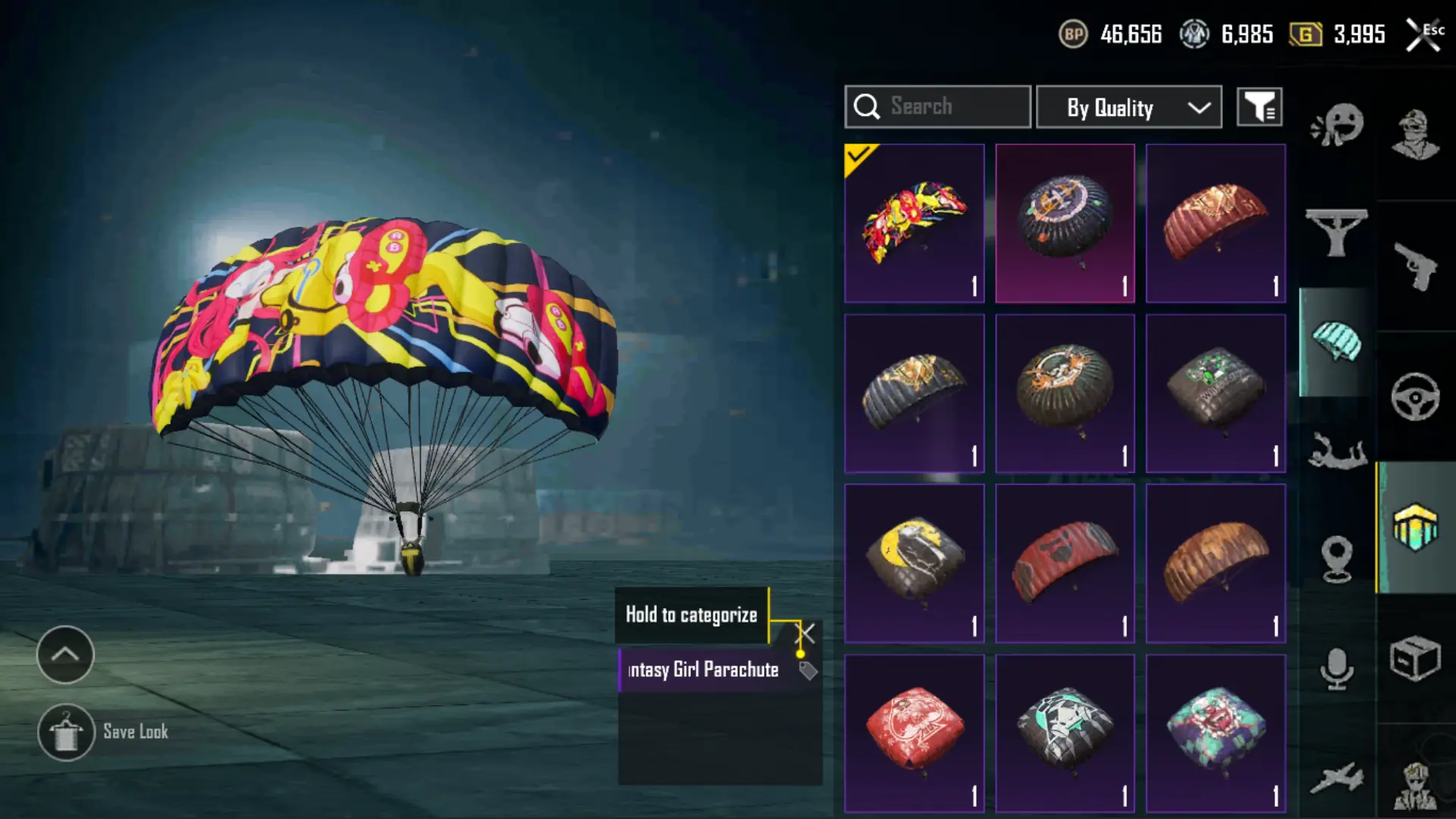Select the outfit torso category icon
This screenshot has height=819, width=1456.
point(1336,233)
